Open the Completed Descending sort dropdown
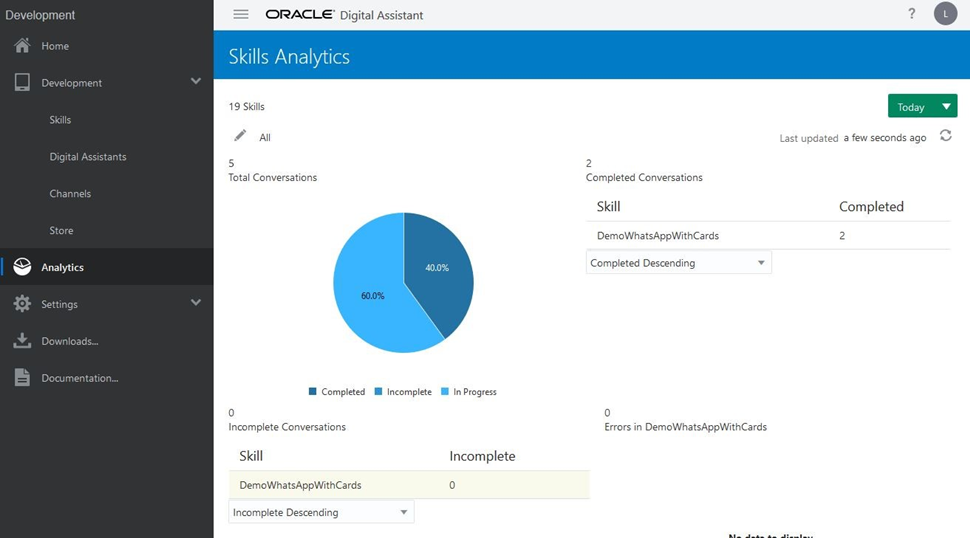Image resolution: width=970 pixels, height=538 pixels. pyautogui.click(x=678, y=263)
